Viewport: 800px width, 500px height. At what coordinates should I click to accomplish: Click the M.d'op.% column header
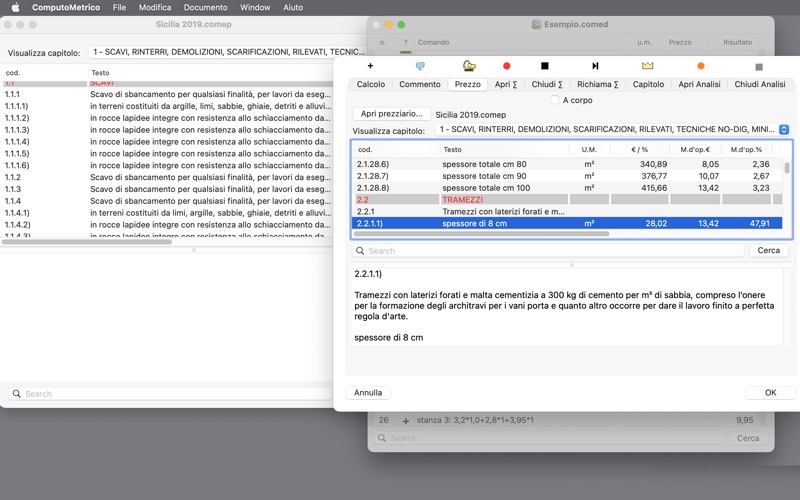click(746, 149)
